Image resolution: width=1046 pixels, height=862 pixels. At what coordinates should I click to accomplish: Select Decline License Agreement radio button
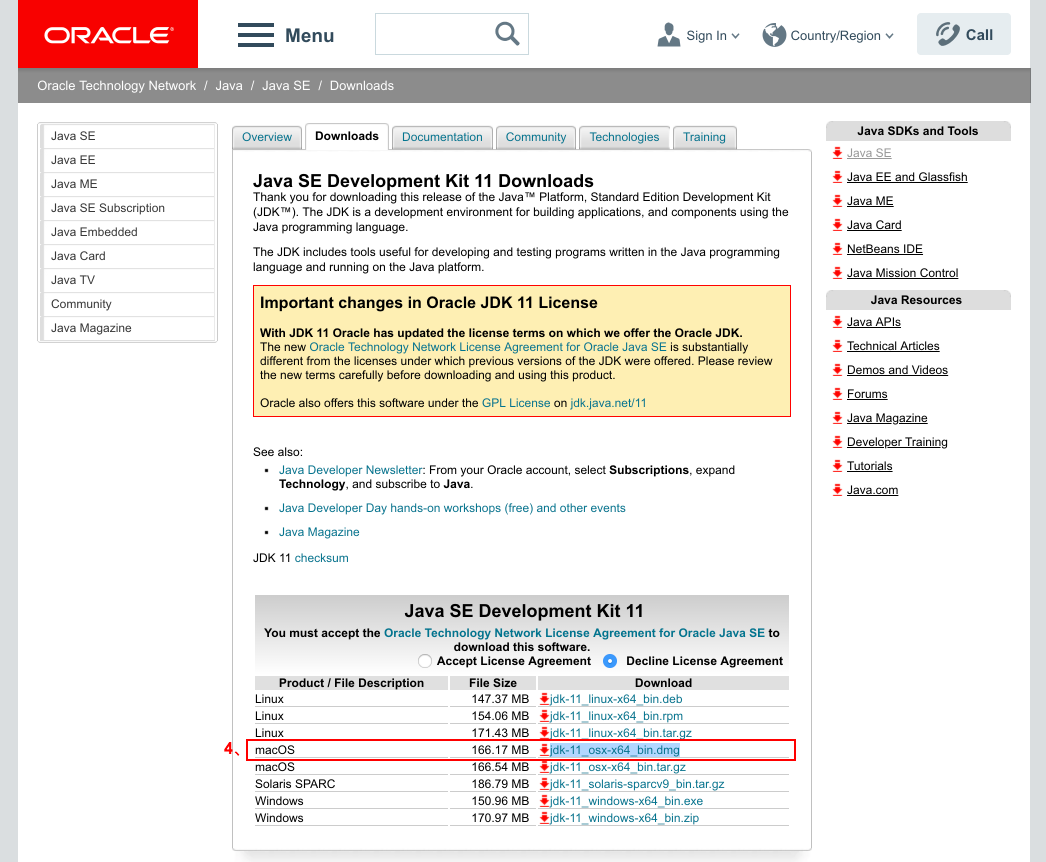610,661
